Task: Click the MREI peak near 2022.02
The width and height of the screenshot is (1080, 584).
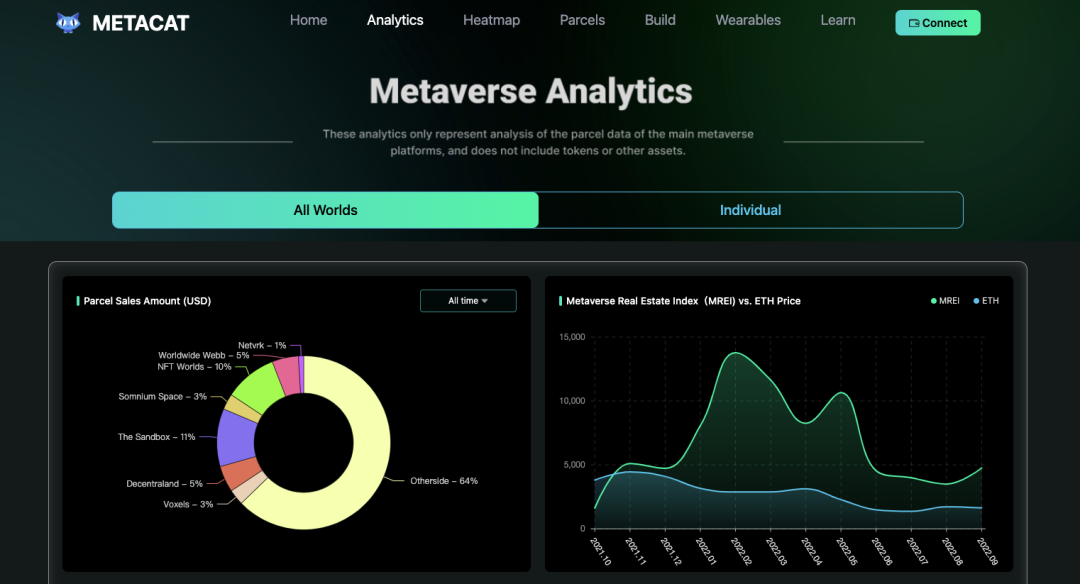Action: pos(736,353)
